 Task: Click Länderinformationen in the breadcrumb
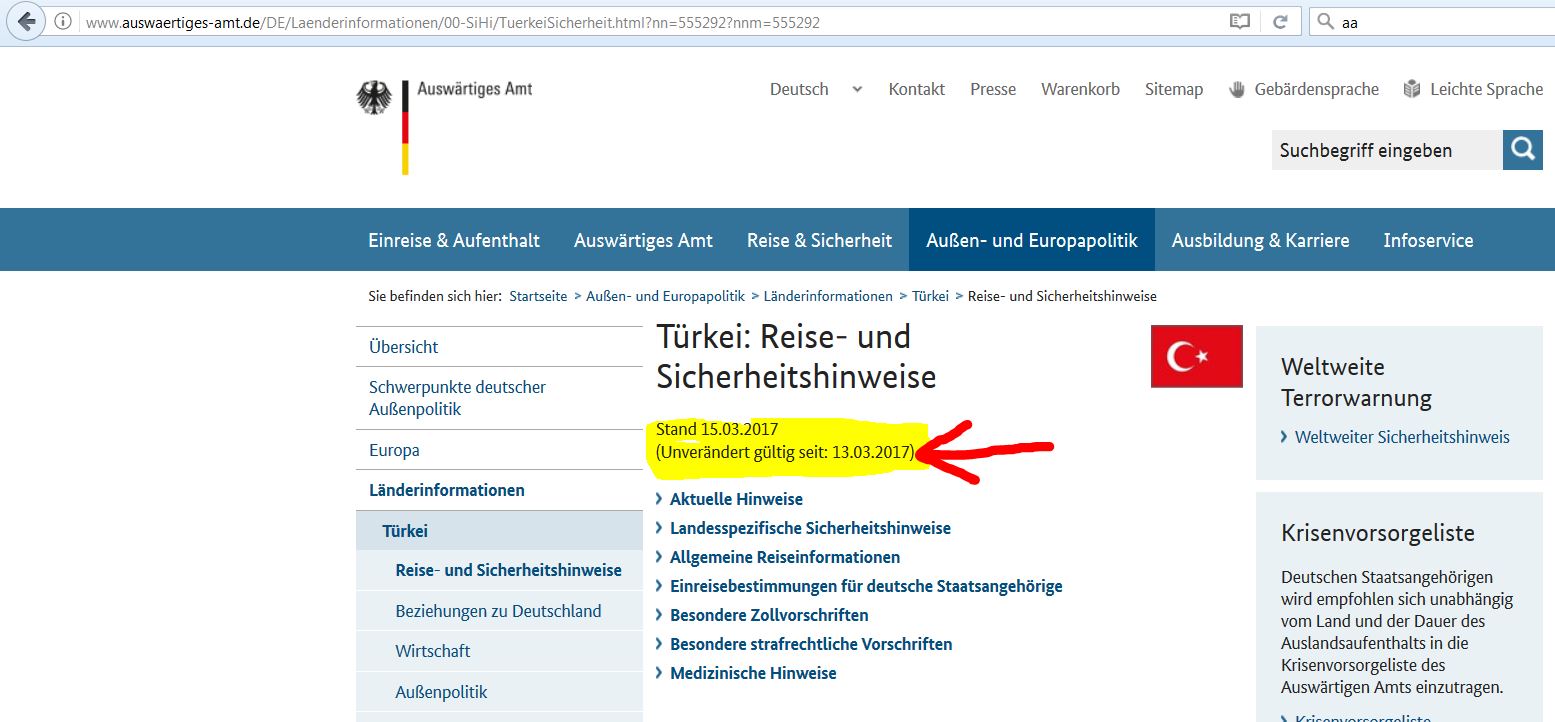[828, 296]
